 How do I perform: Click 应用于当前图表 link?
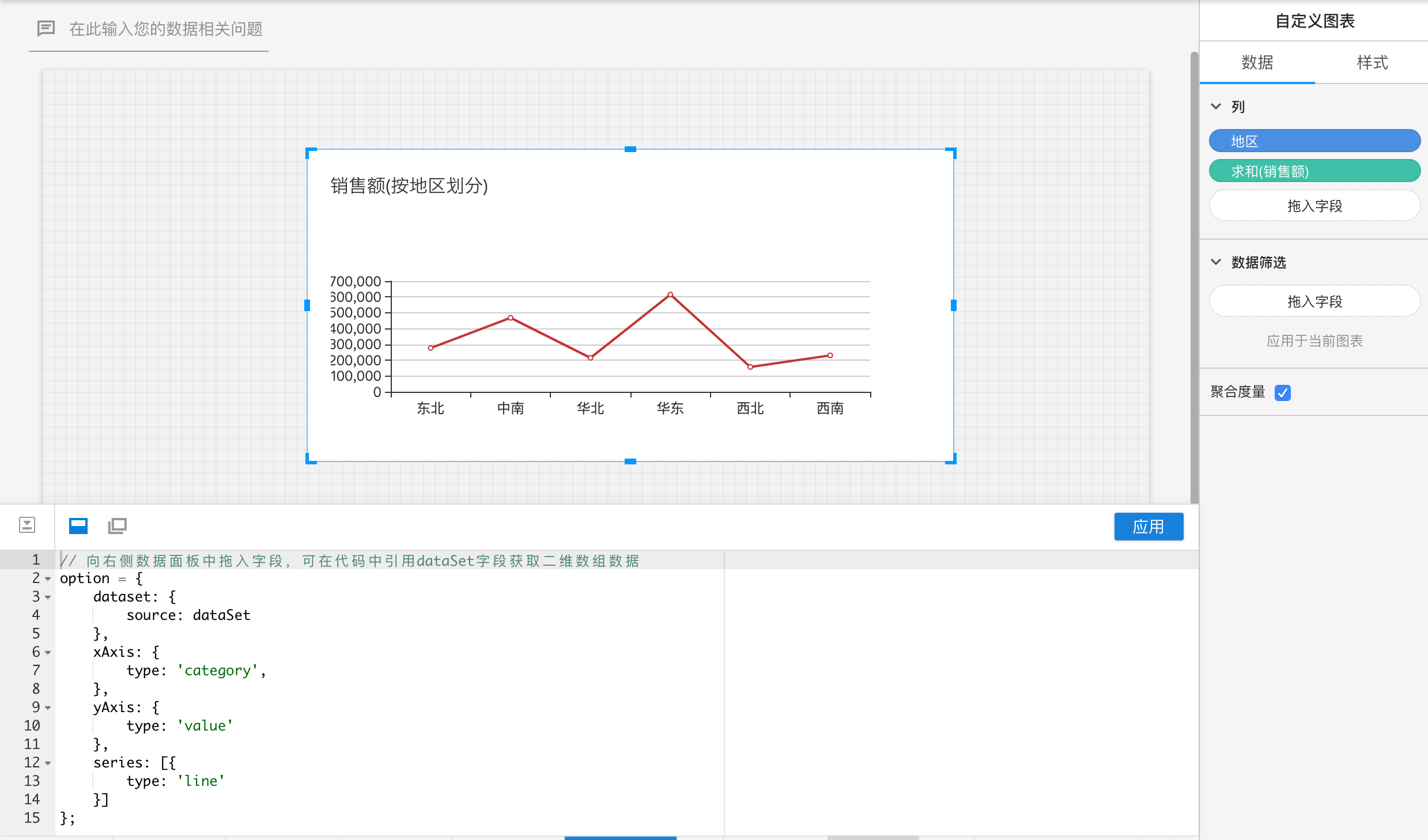click(1314, 341)
